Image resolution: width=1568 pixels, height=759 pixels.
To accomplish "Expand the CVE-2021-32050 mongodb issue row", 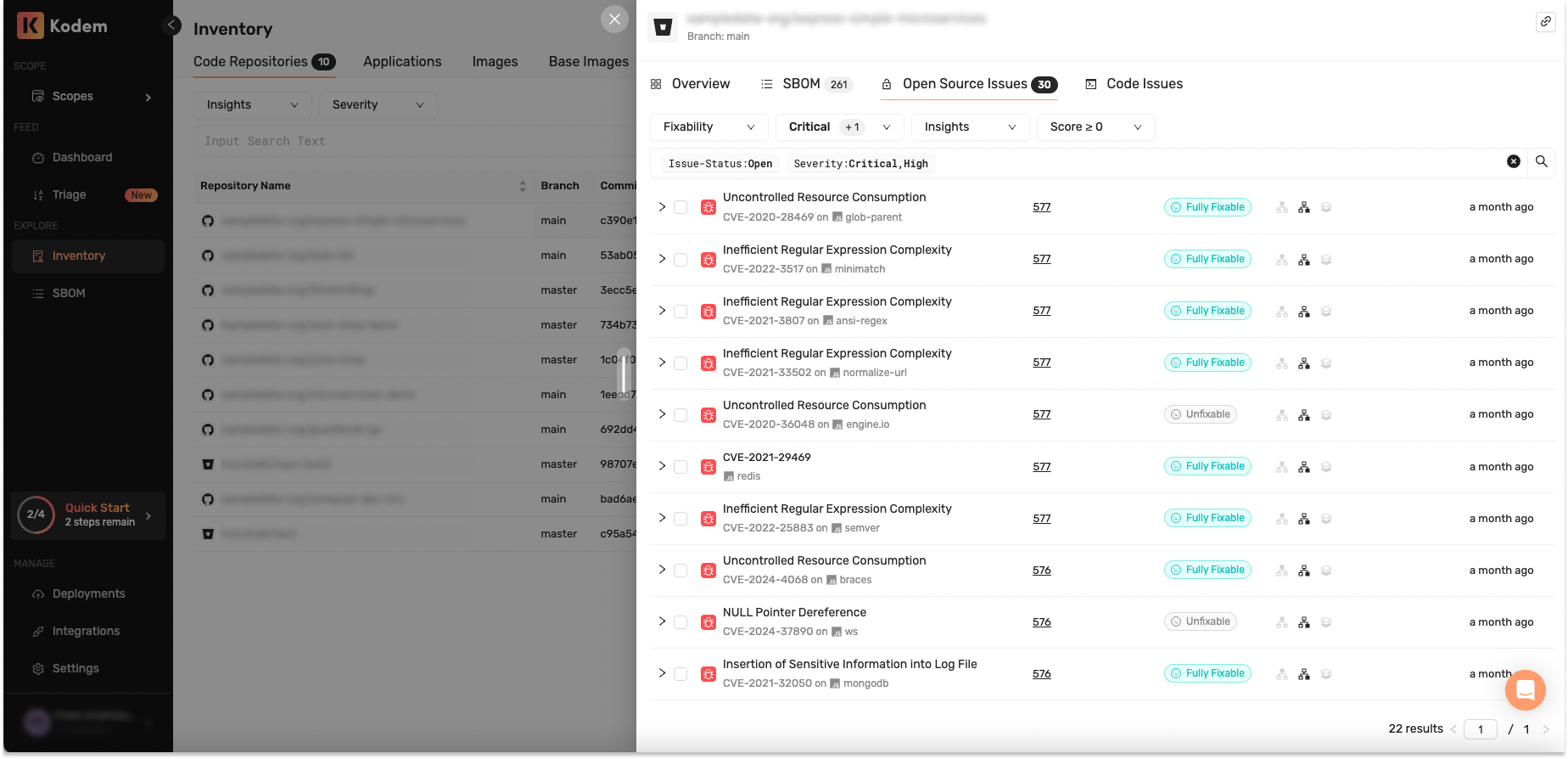I will click(x=662, y=672).
